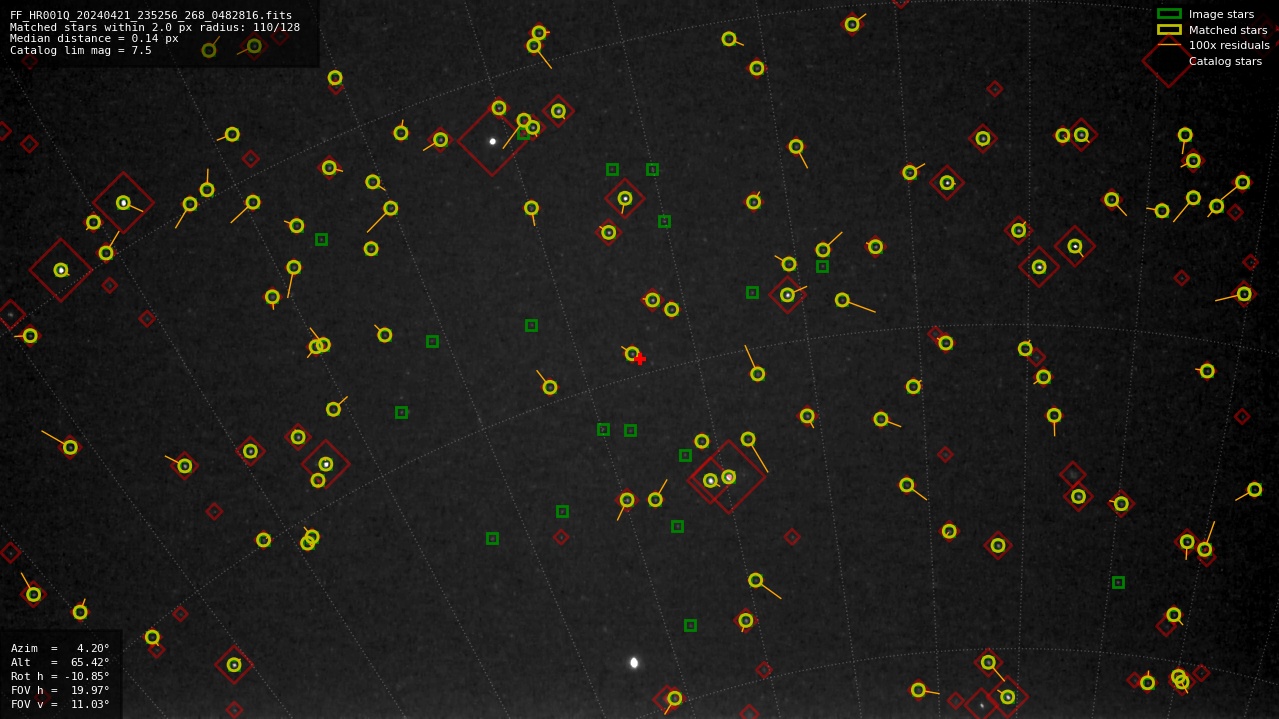Click the yellow Matched stars legend square
The image size is (1279, 719).
pyautogui.click(x=1169, y=30)
